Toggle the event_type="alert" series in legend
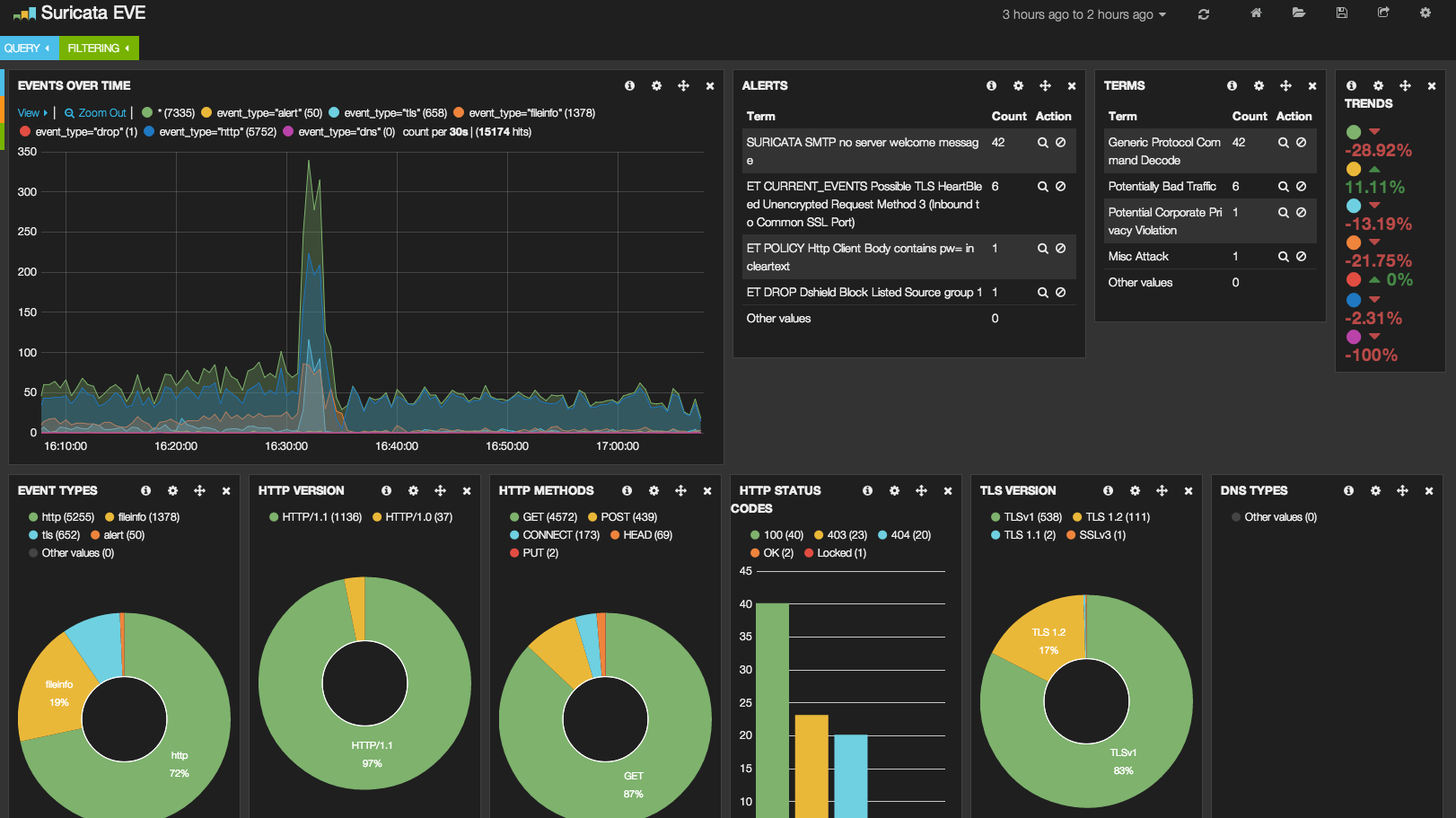 (x=261, y=113)
